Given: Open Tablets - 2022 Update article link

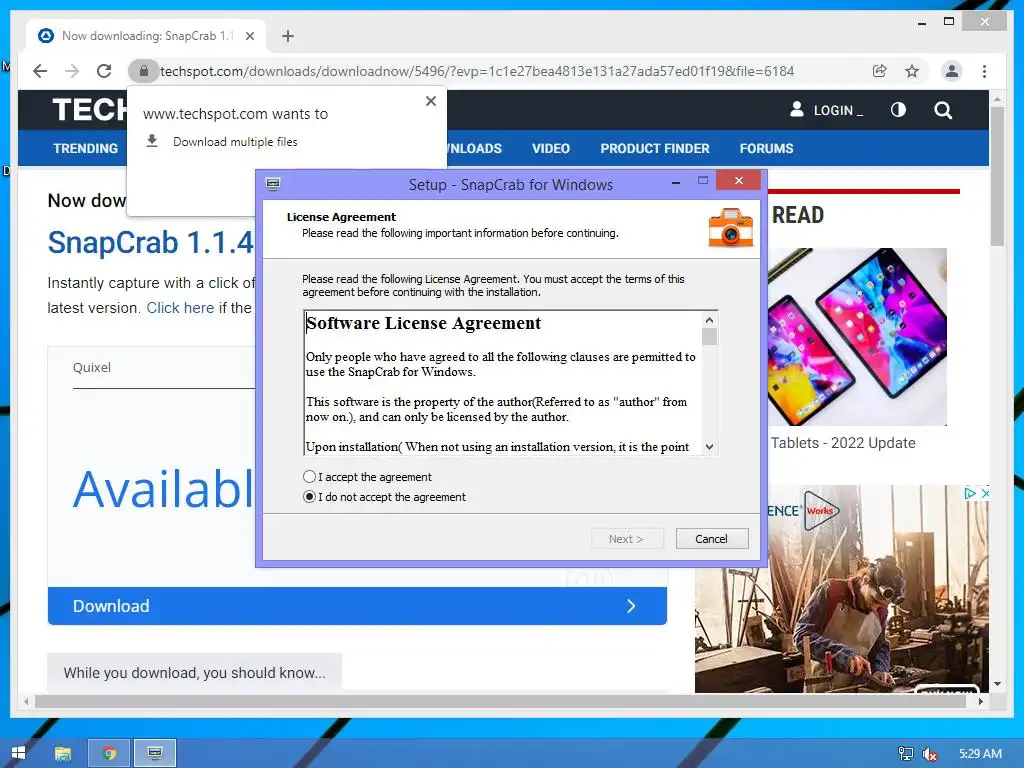Looking at the screenshot, I should 843,443.
